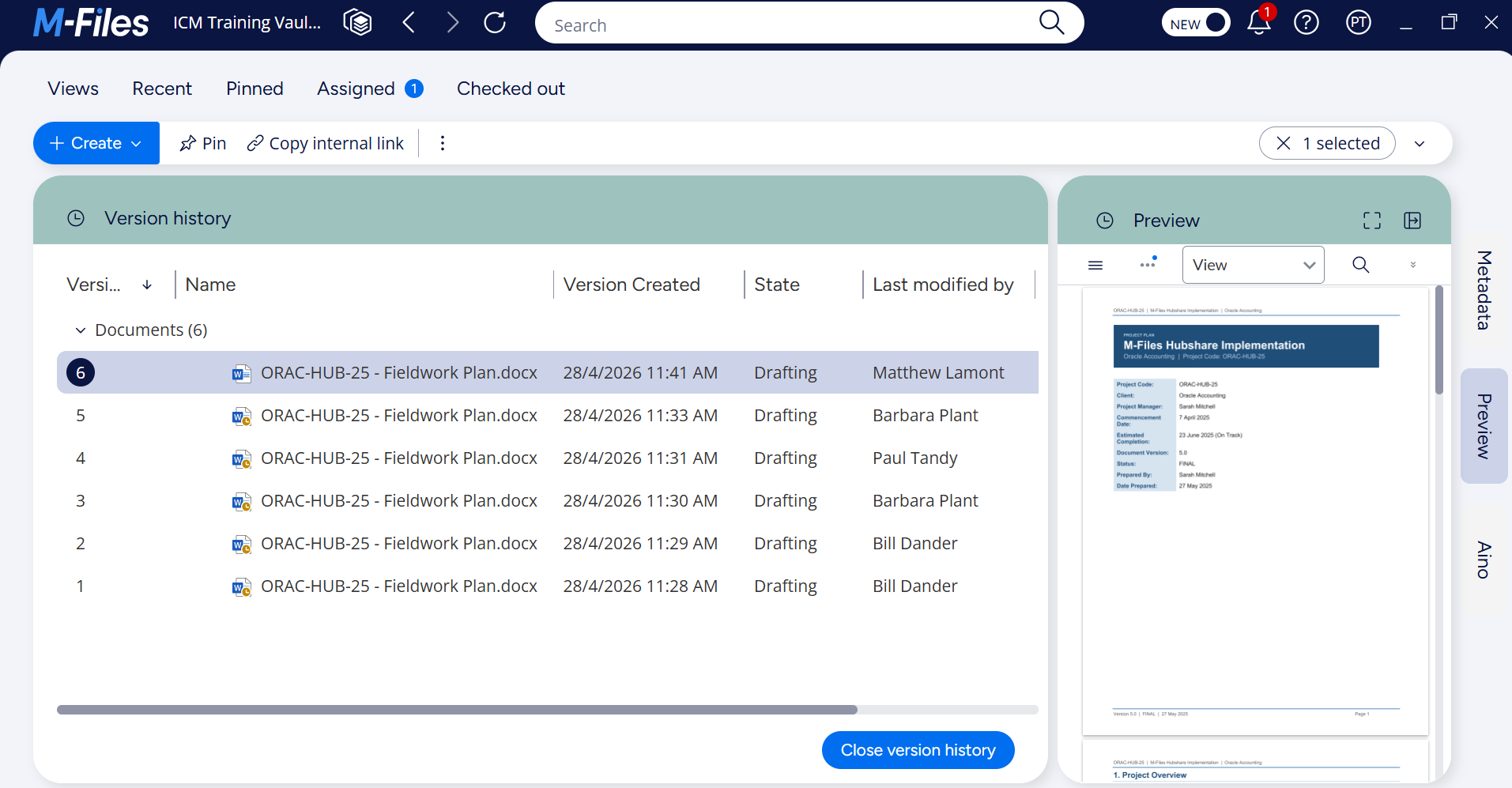
Task: Open the Metadata side tab
Action: (1484, 290)
